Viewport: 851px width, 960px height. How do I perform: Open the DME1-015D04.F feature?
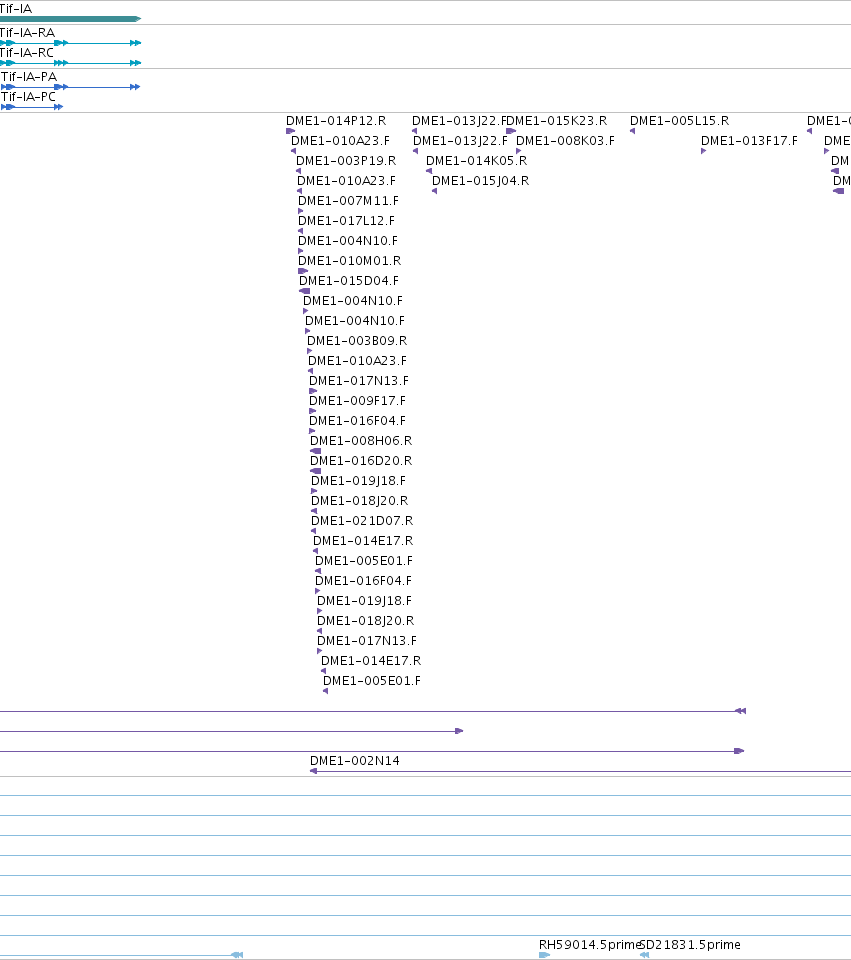(x=304, y=291)
